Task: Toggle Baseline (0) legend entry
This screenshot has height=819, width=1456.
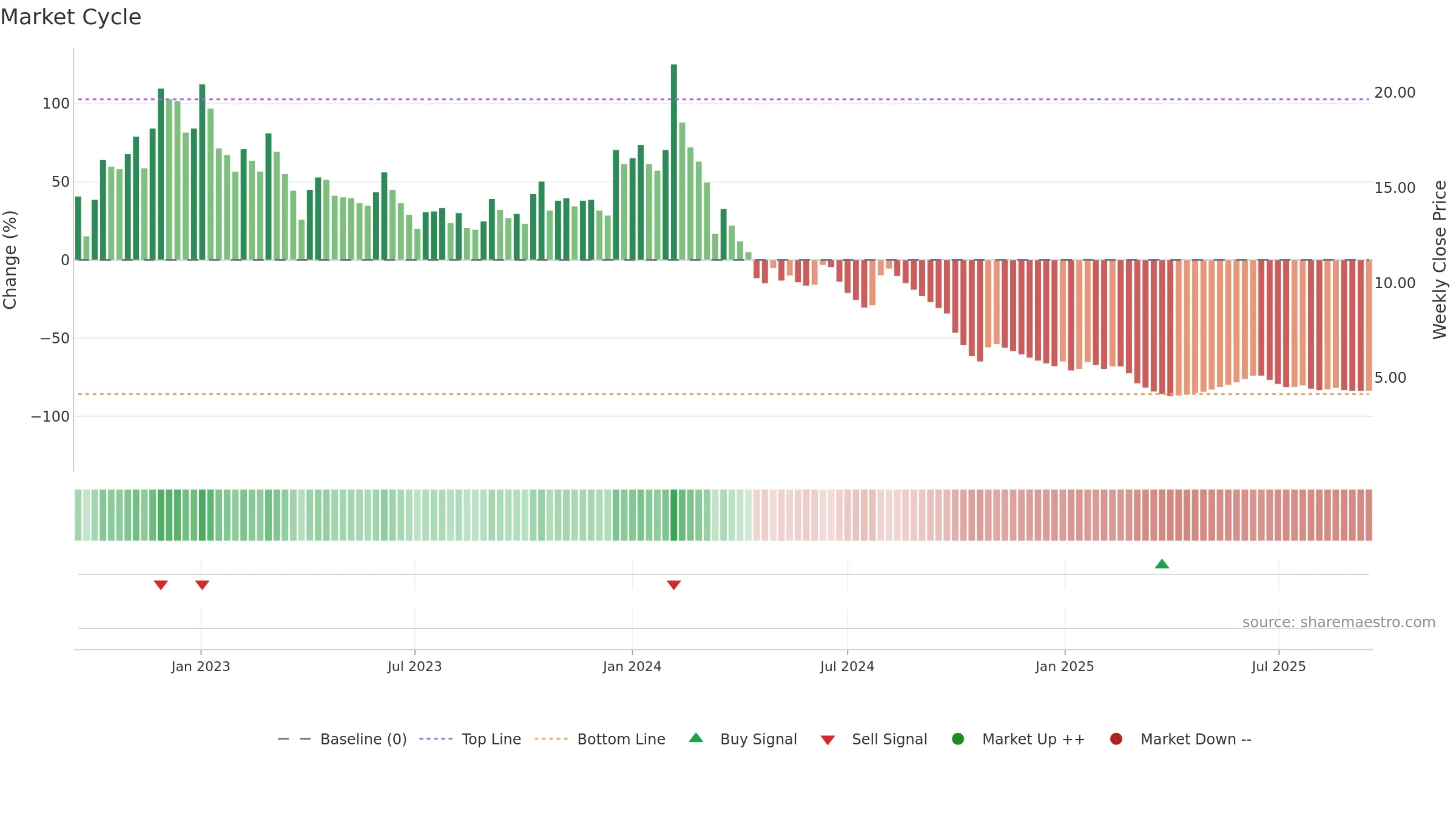Action: point(342,739)
